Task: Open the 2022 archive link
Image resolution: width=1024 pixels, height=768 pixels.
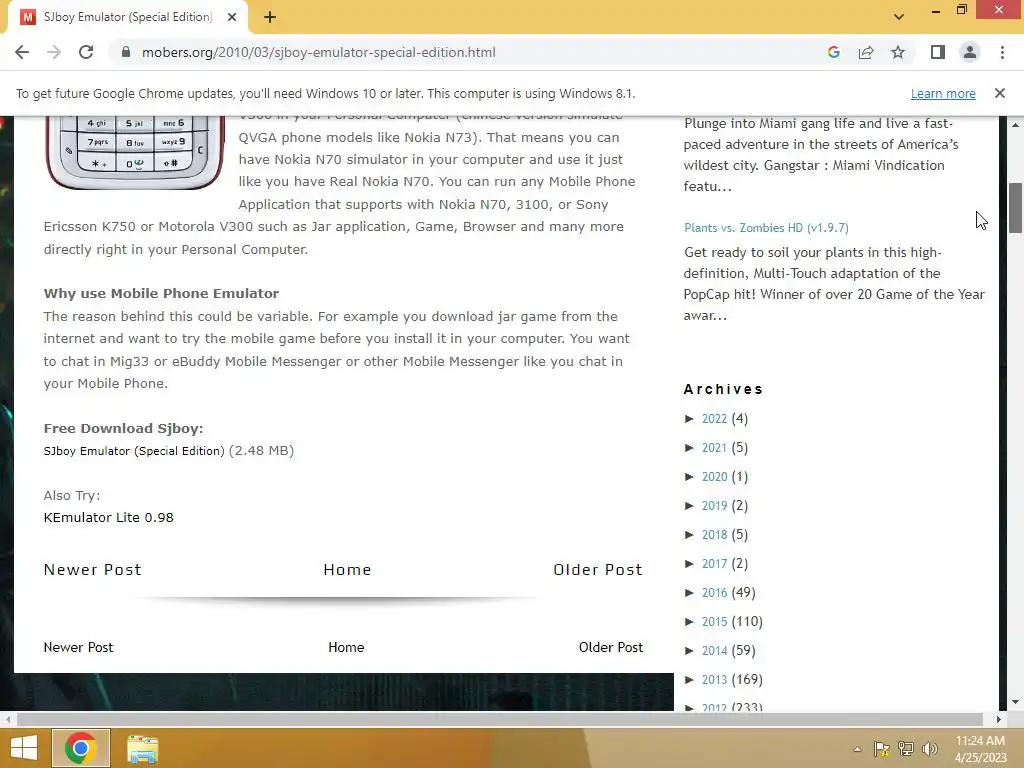Action: point(714,419)
